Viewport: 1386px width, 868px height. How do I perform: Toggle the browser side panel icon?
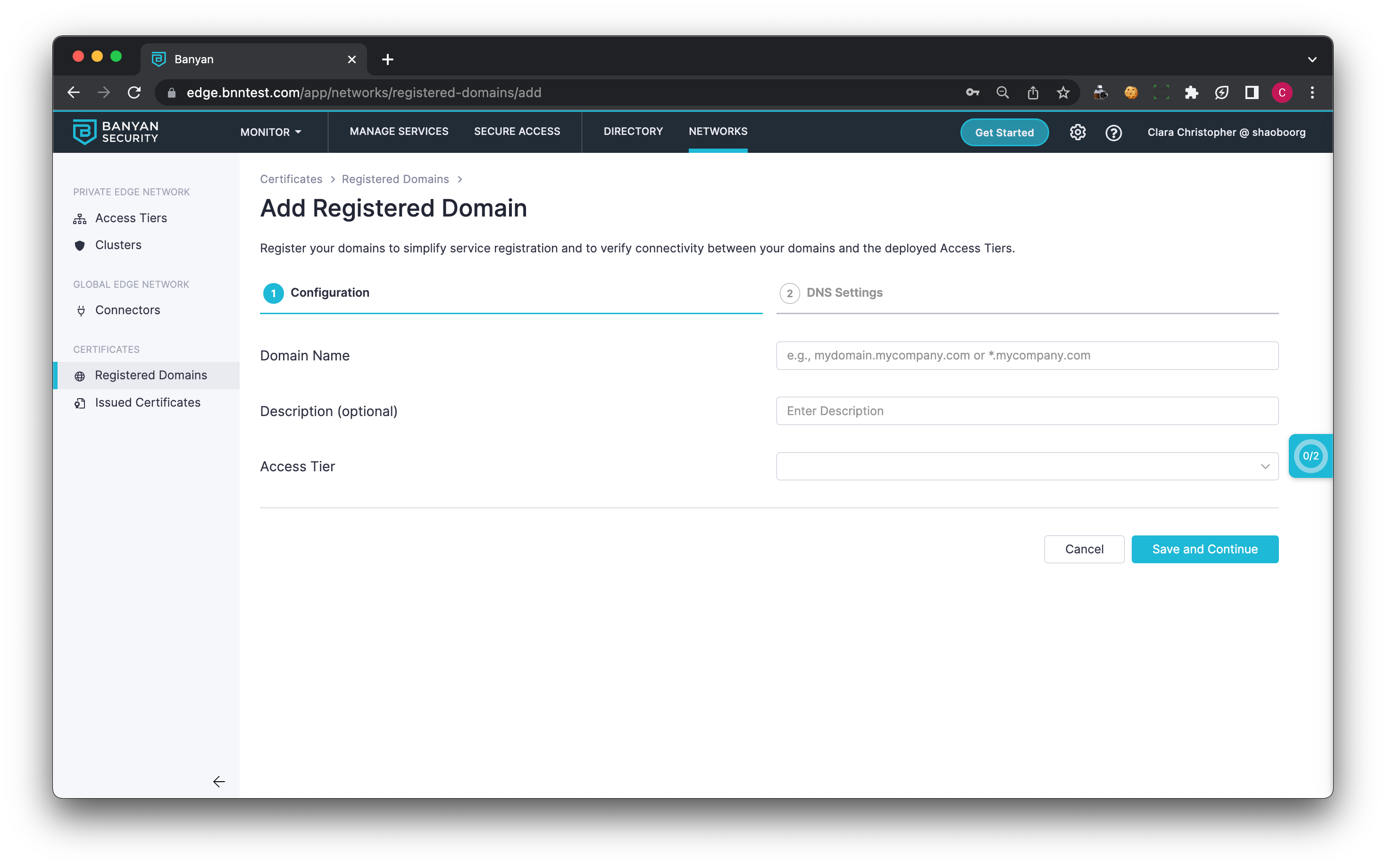pos(1252,92)
